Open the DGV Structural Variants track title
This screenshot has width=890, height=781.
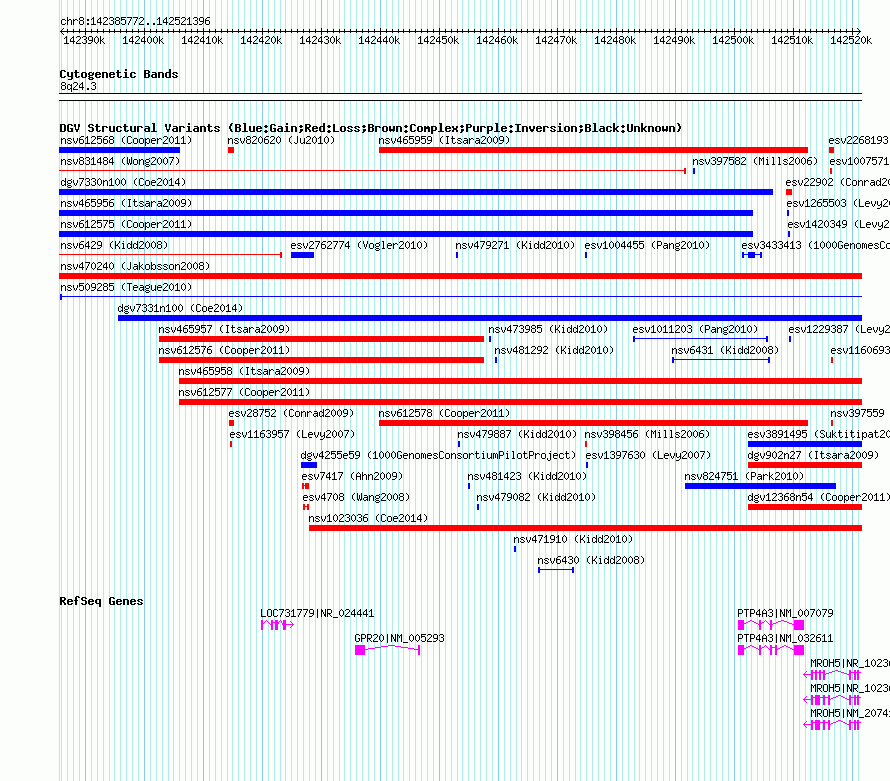pyautogui.click(x=370, y=128)
